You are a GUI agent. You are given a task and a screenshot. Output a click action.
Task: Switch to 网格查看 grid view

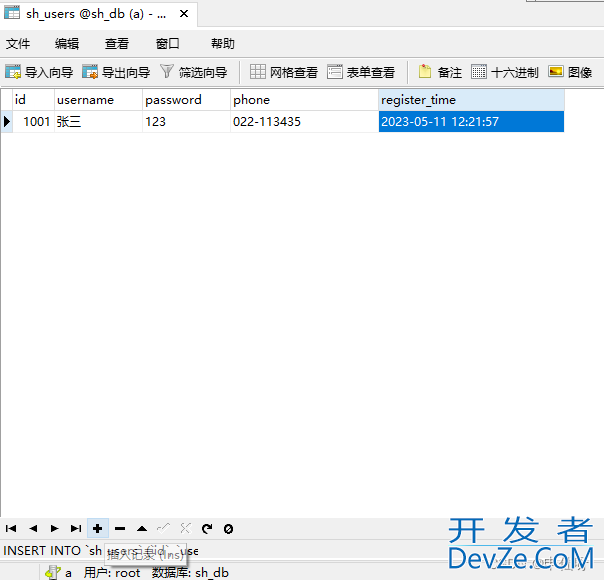(x=284, y=72)
